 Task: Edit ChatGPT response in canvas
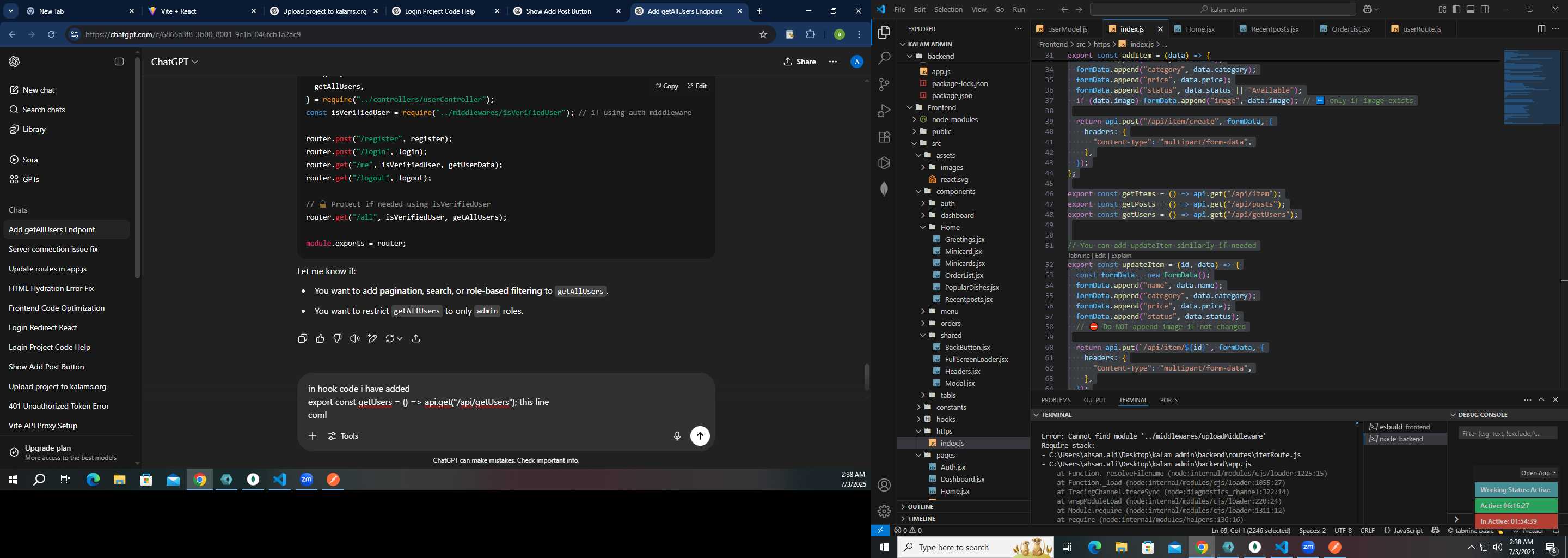[x=372, y=339]
